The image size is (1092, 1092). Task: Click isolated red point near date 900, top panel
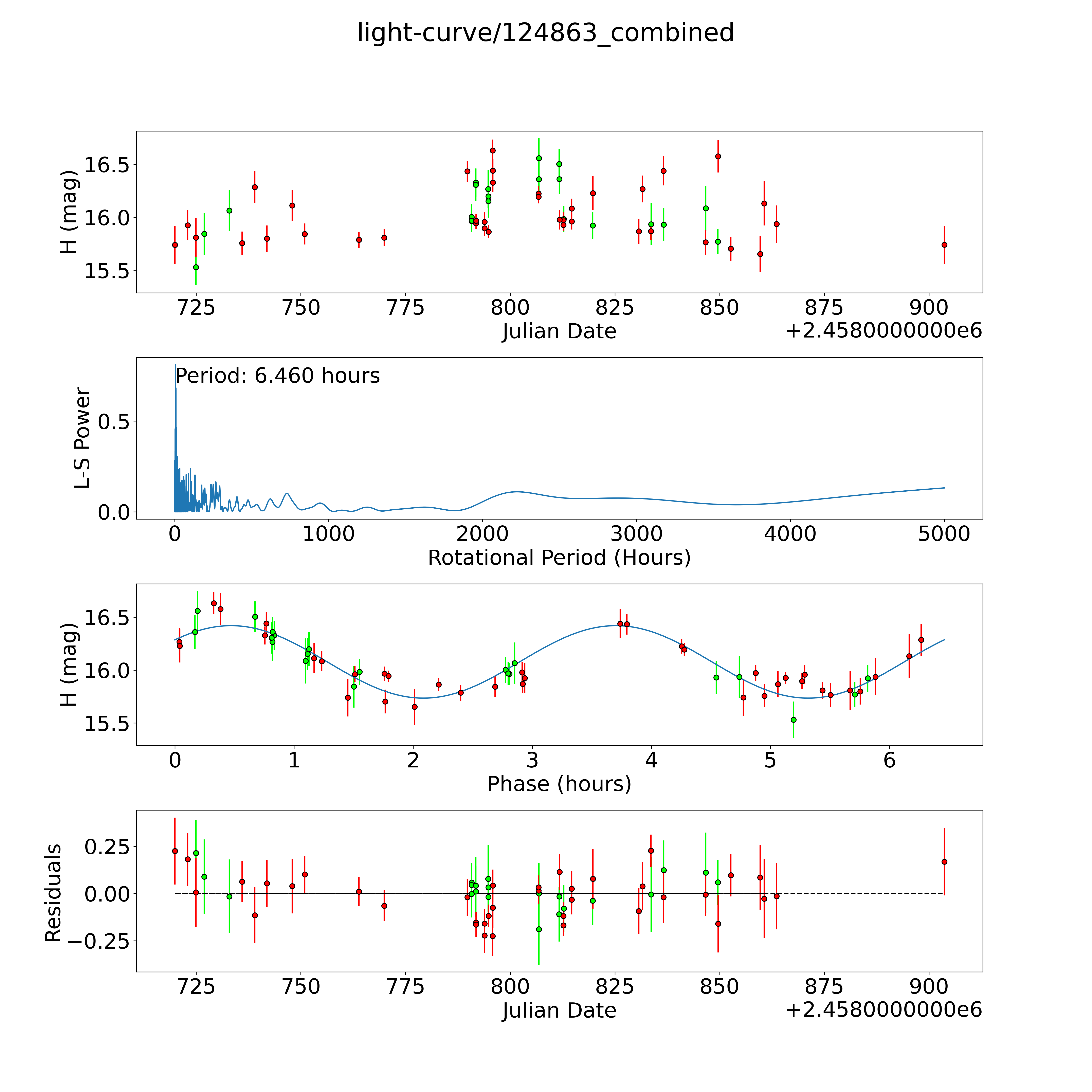tap(944, 245)
